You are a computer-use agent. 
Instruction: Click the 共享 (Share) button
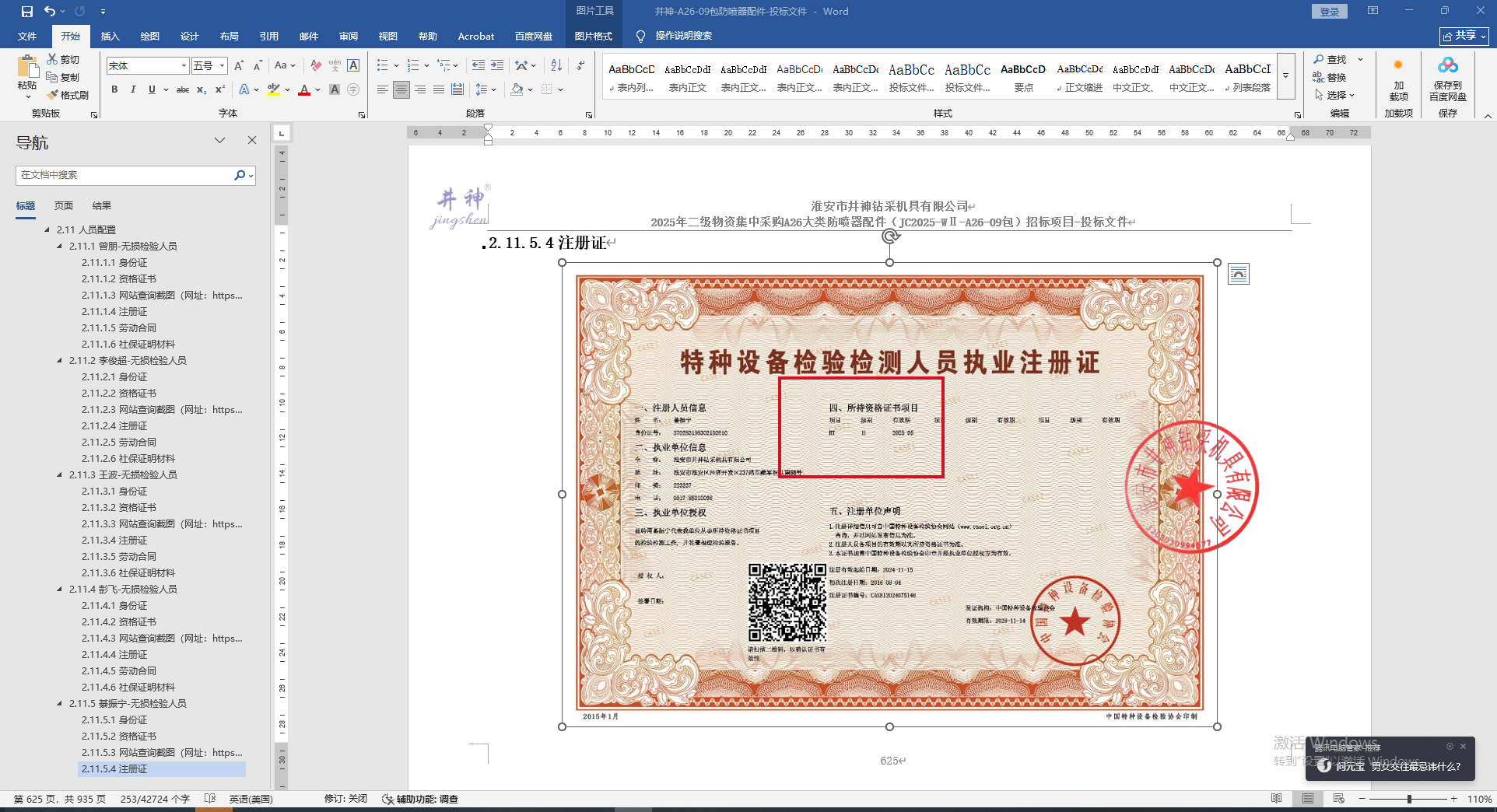tap(1464, 36)
